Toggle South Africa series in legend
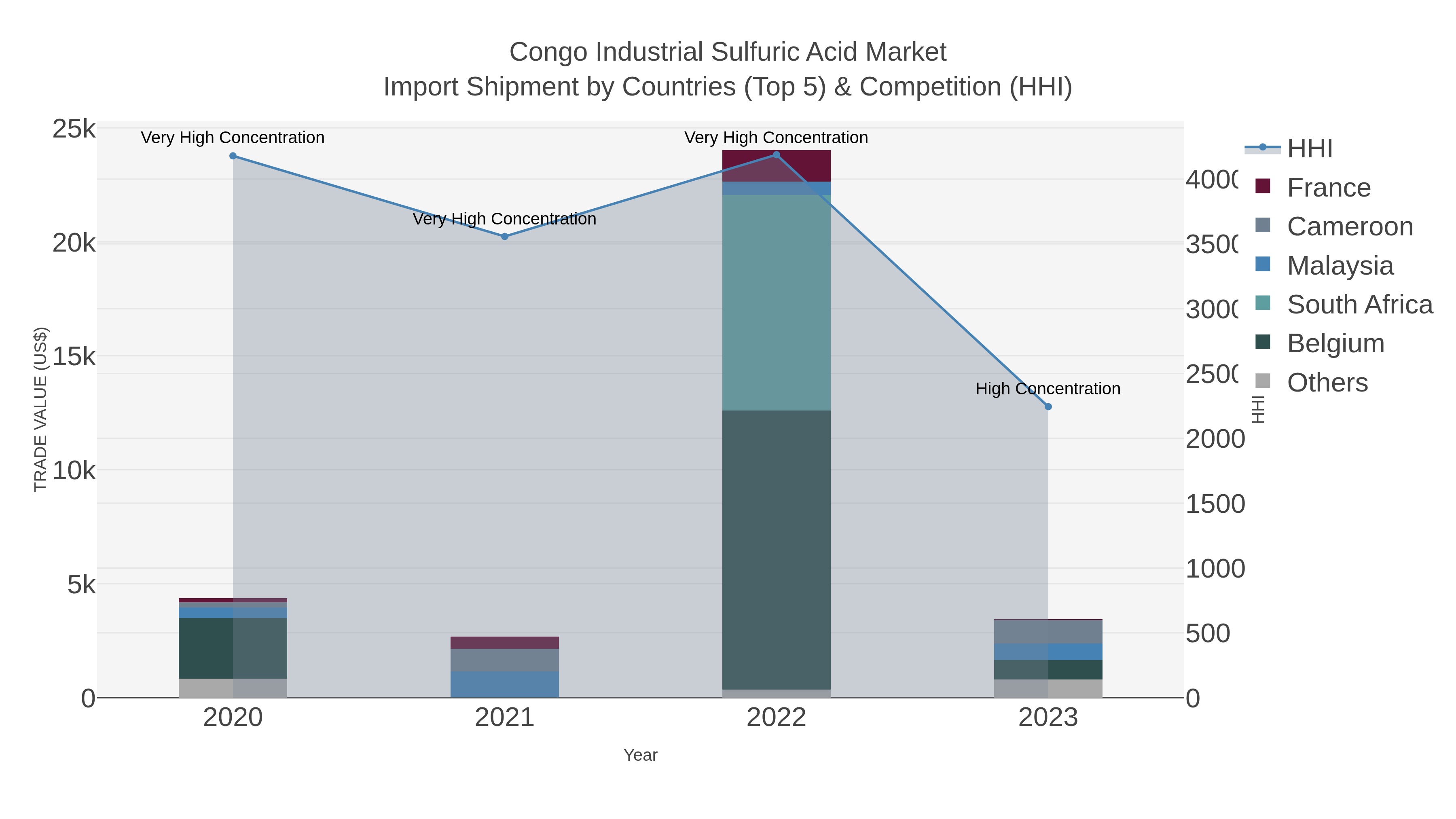Screen dimensions: 1456x819 click(x=1344, y=305)
